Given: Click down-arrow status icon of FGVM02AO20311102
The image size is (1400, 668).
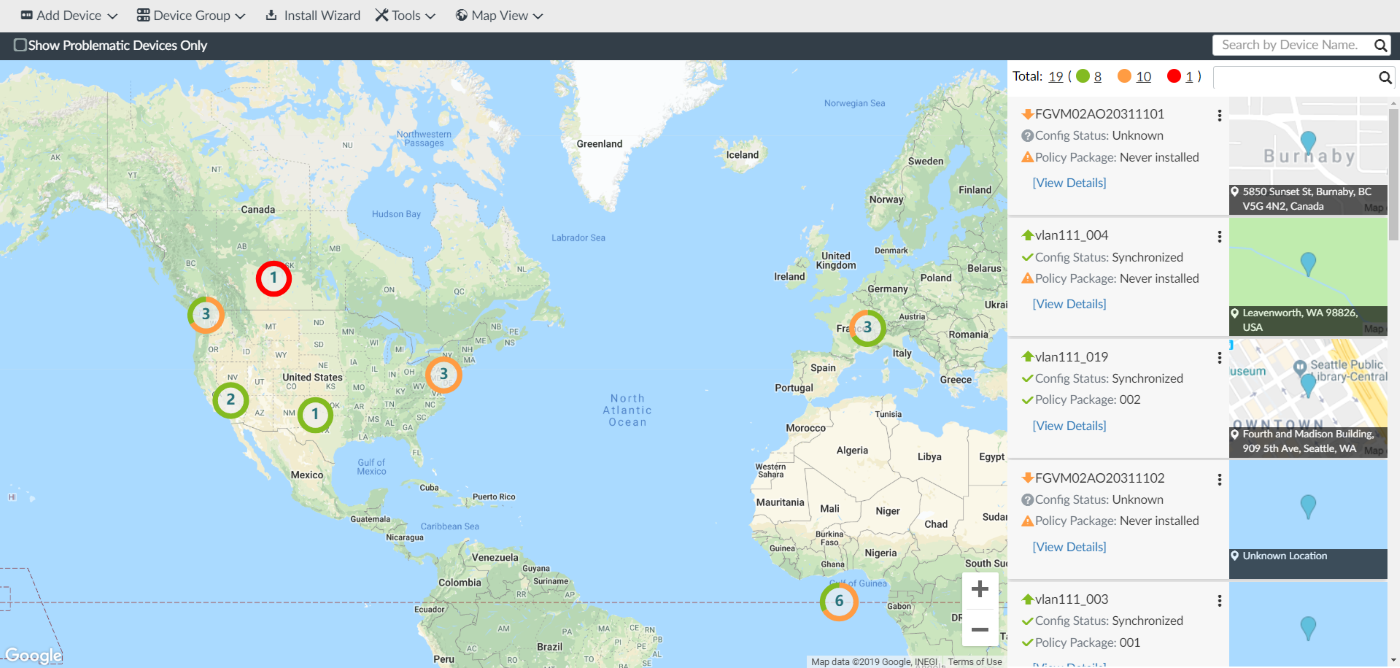Looking at the screenshot, I should point(1027,478).
